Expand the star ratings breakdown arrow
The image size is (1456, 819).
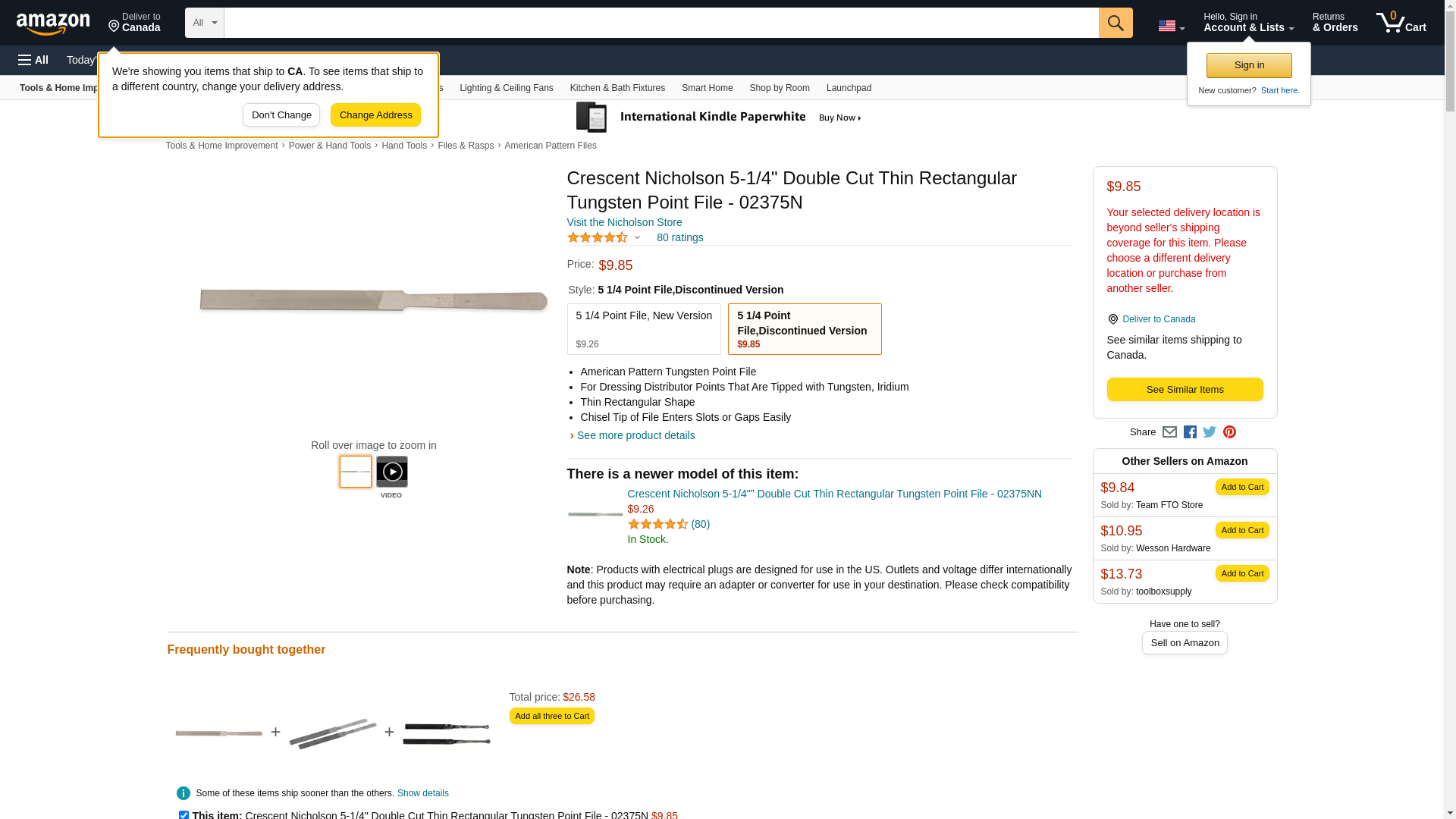637,238
